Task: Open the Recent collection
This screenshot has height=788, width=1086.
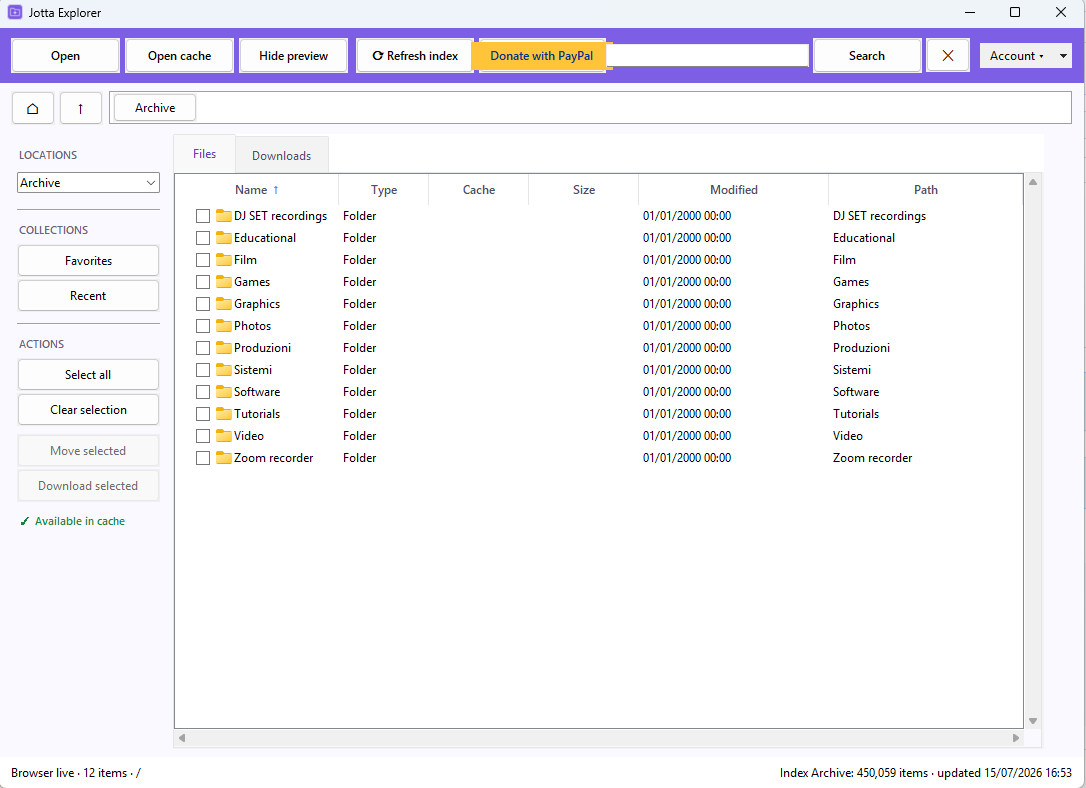Action: 88,296
